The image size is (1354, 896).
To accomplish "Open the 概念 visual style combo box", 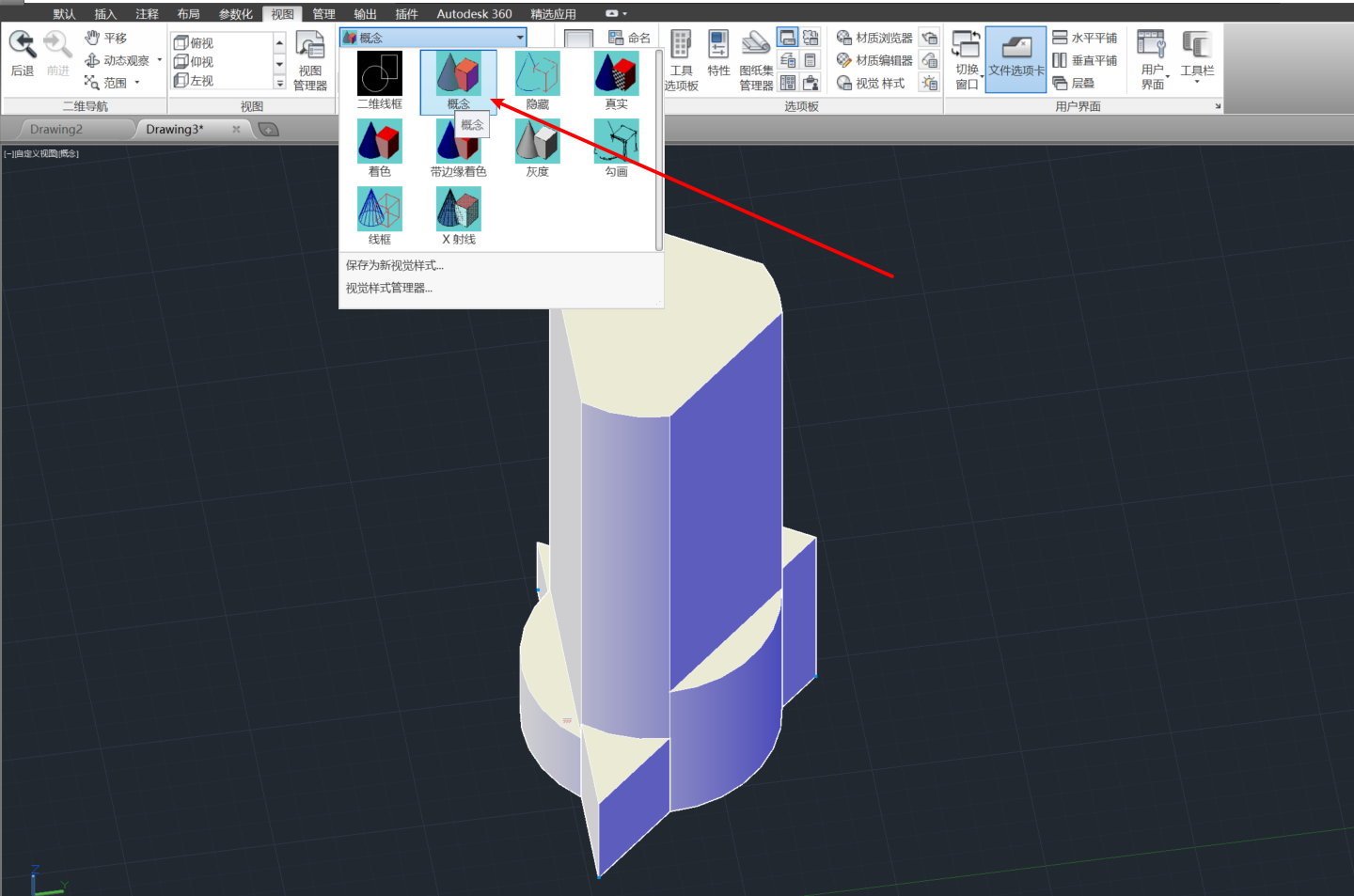I will point(433,38).
